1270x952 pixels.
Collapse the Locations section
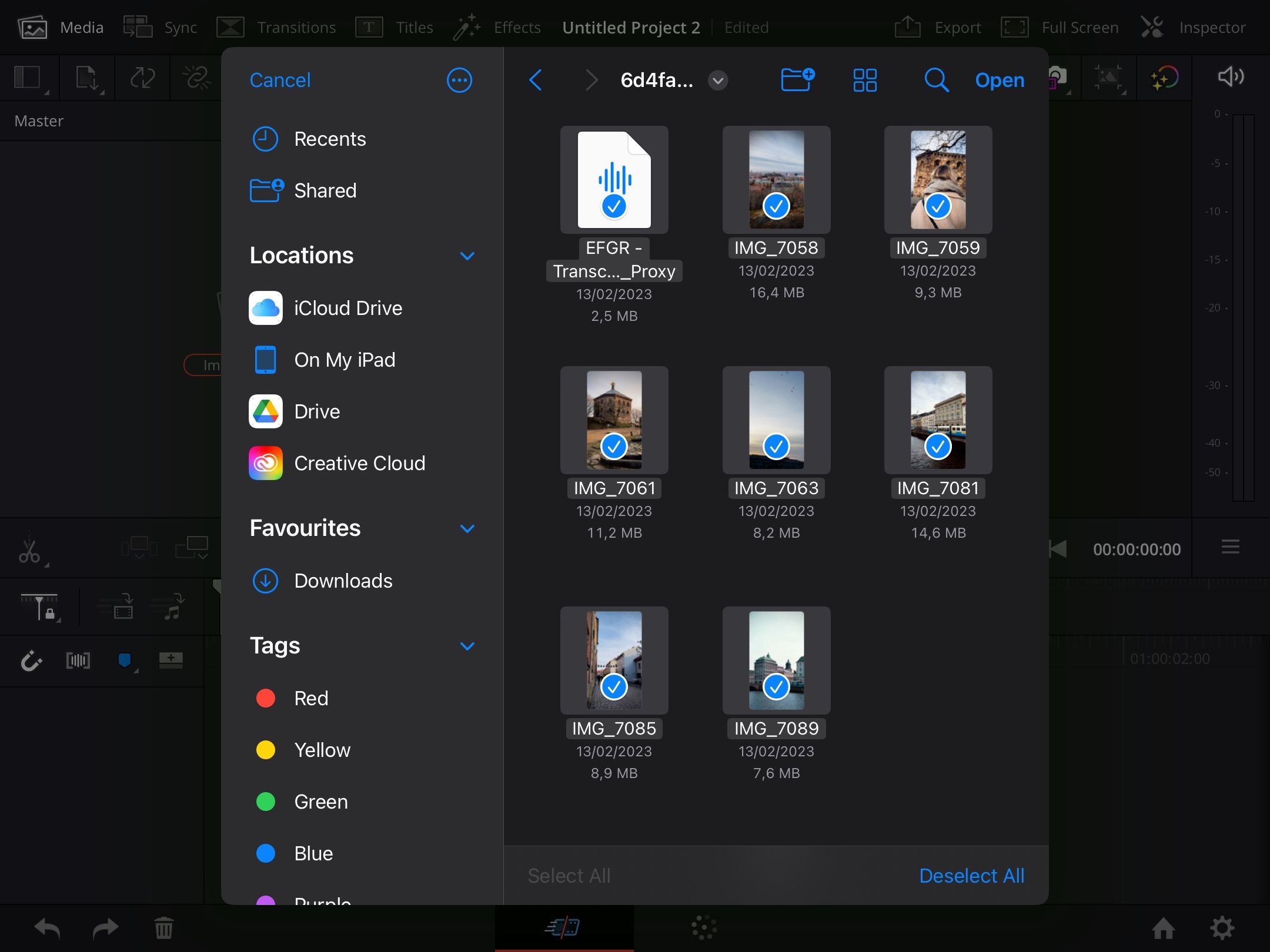[467, 256]
